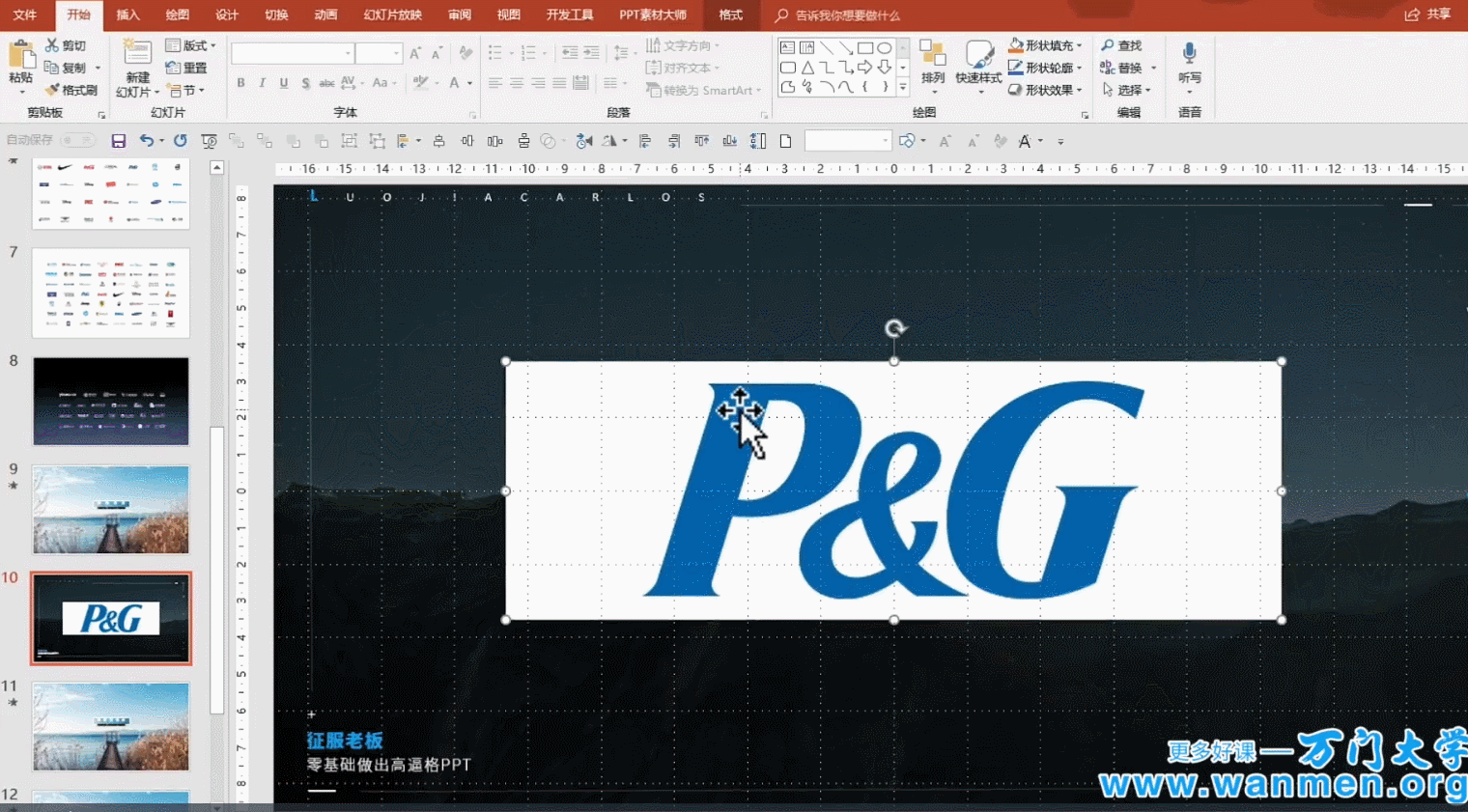Click the Undo arrow in the quick toolbar
The width and height of the screenshot is (1468, 812).
146,141
